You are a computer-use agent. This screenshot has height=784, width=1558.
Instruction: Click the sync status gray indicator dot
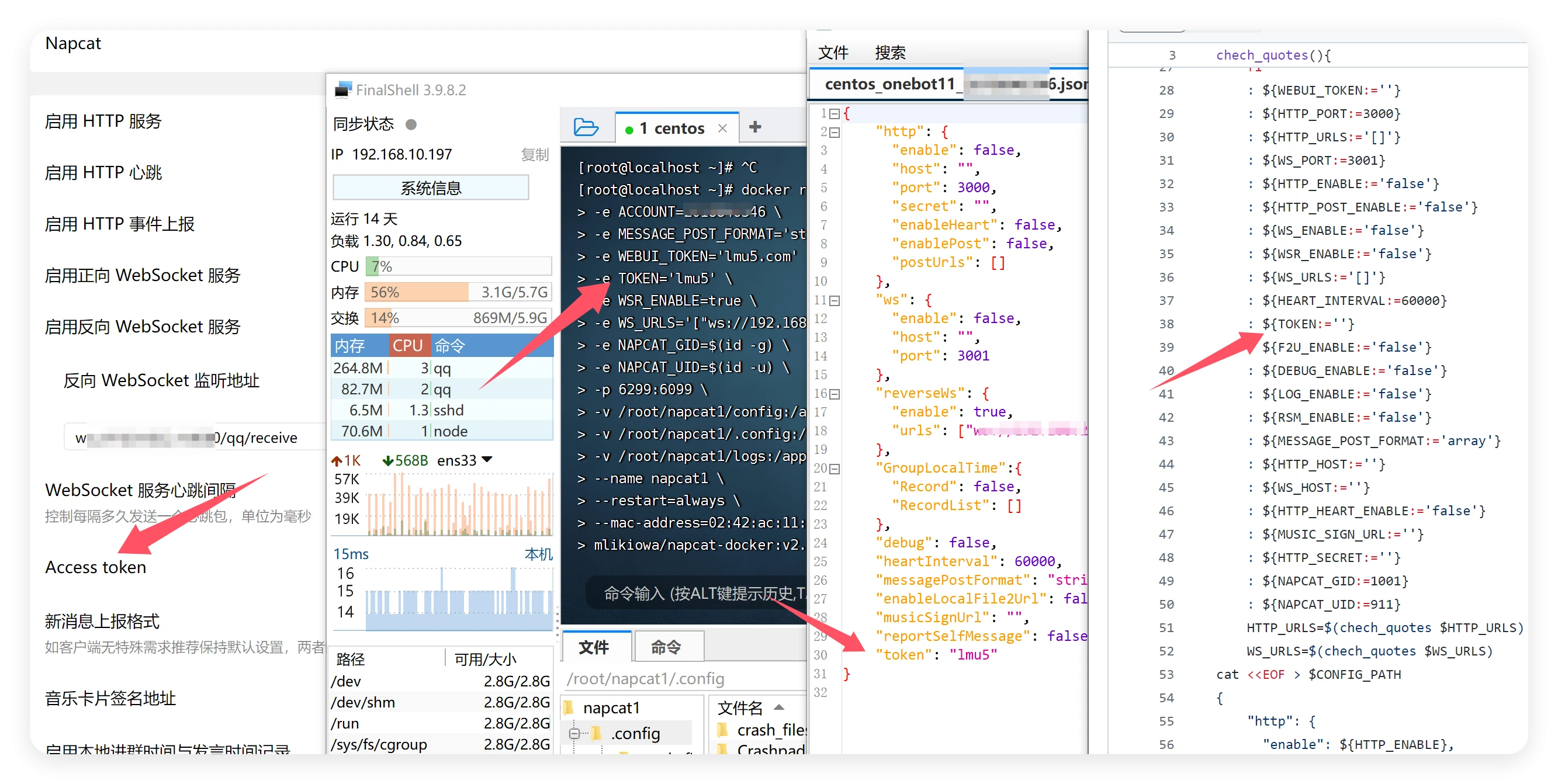(411, 124)
